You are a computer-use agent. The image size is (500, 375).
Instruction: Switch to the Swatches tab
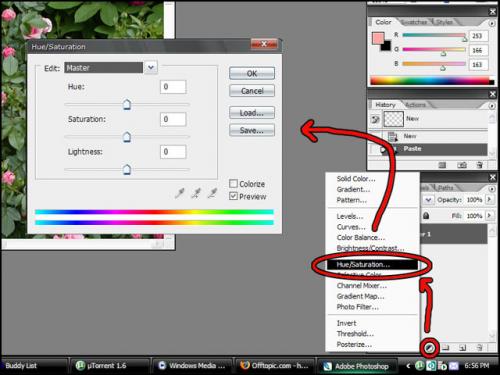click(414, 22)
